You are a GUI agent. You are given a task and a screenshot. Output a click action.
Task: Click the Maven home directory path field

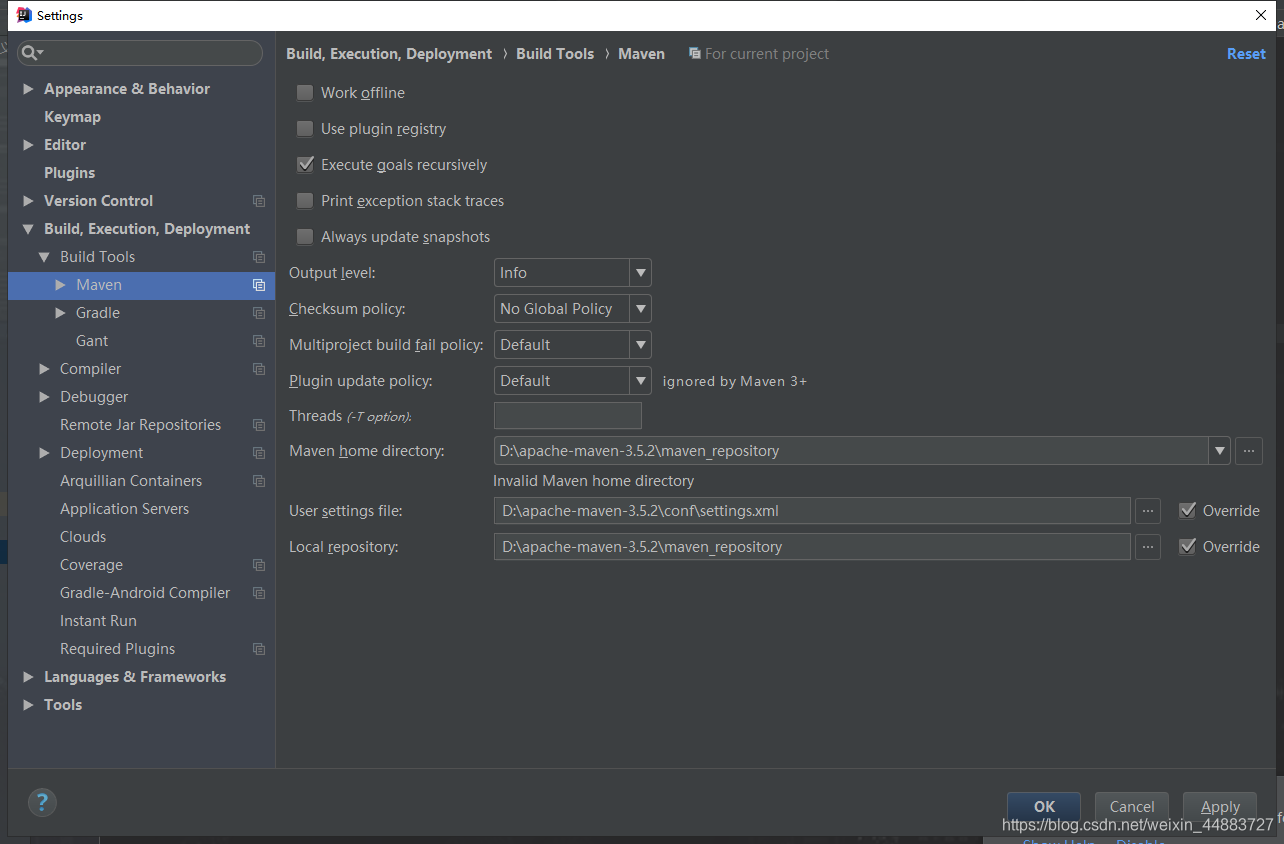(851, 451)
